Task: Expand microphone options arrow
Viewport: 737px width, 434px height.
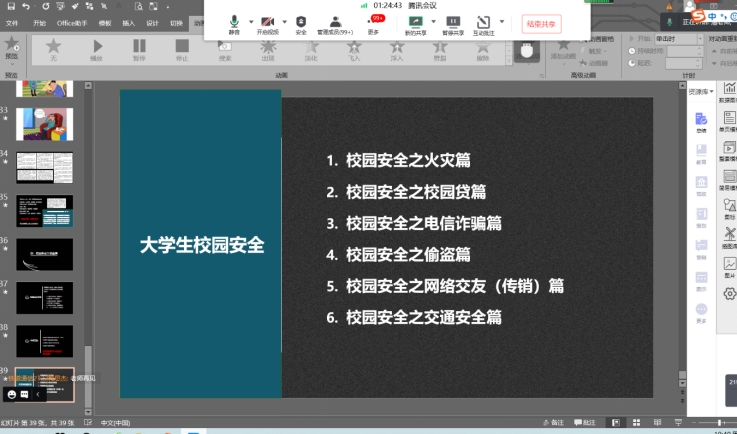Action: [249, 21]
